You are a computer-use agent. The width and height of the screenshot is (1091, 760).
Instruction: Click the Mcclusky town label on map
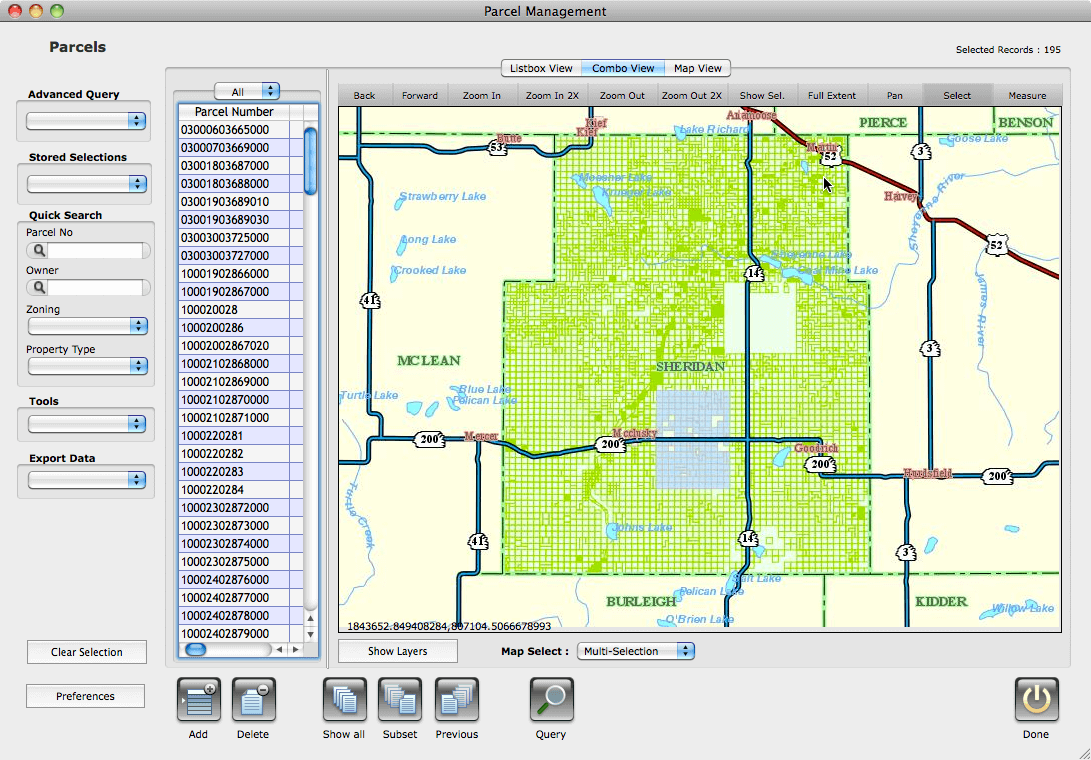[x=635, y=433]
